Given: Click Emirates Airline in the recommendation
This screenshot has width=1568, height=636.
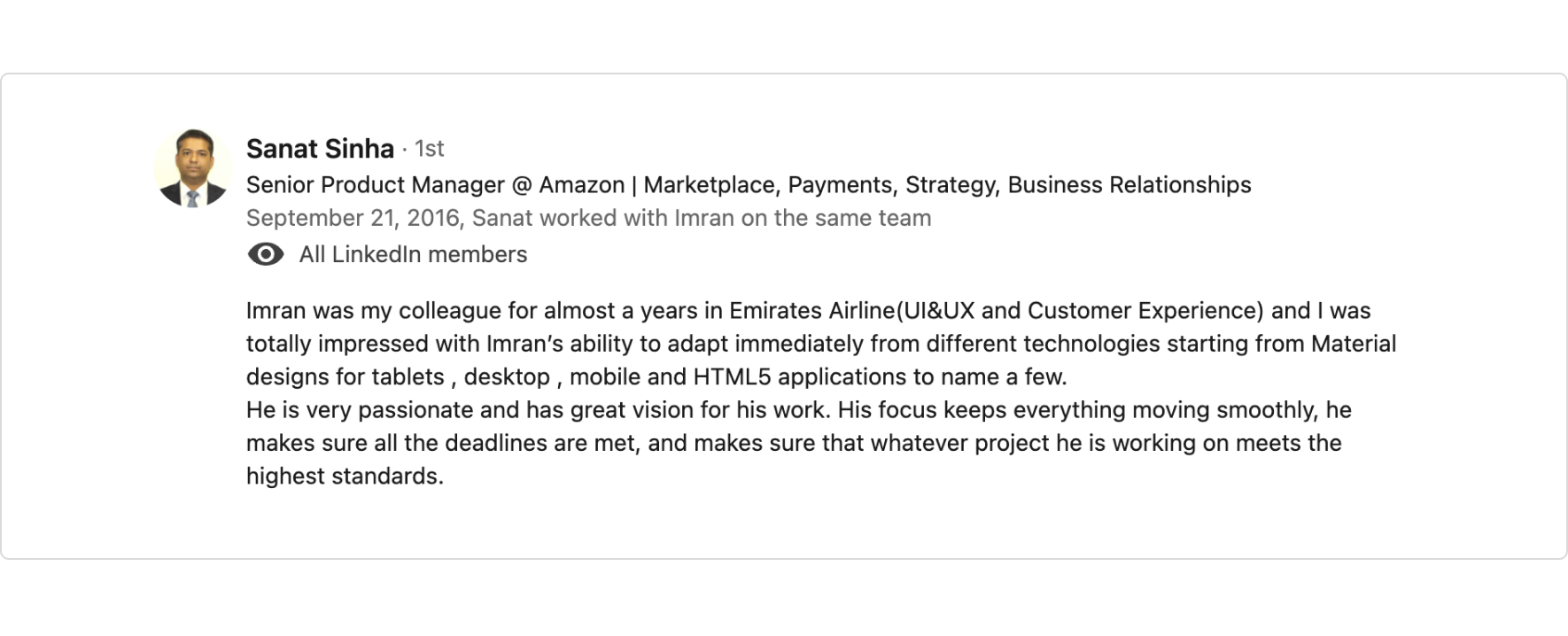Looking at the screenshot, I should tap(811, 311).
